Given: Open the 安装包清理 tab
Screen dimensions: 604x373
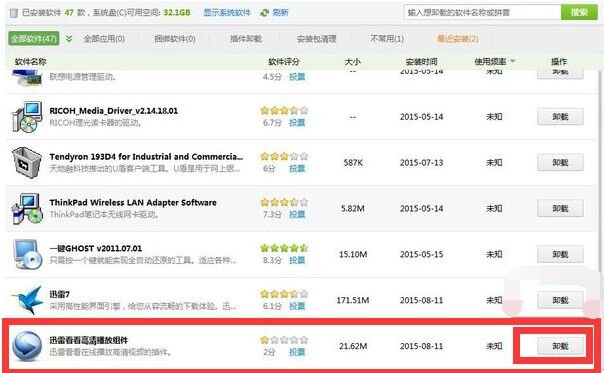Looking at the screenshot, I should click(316, 39).
